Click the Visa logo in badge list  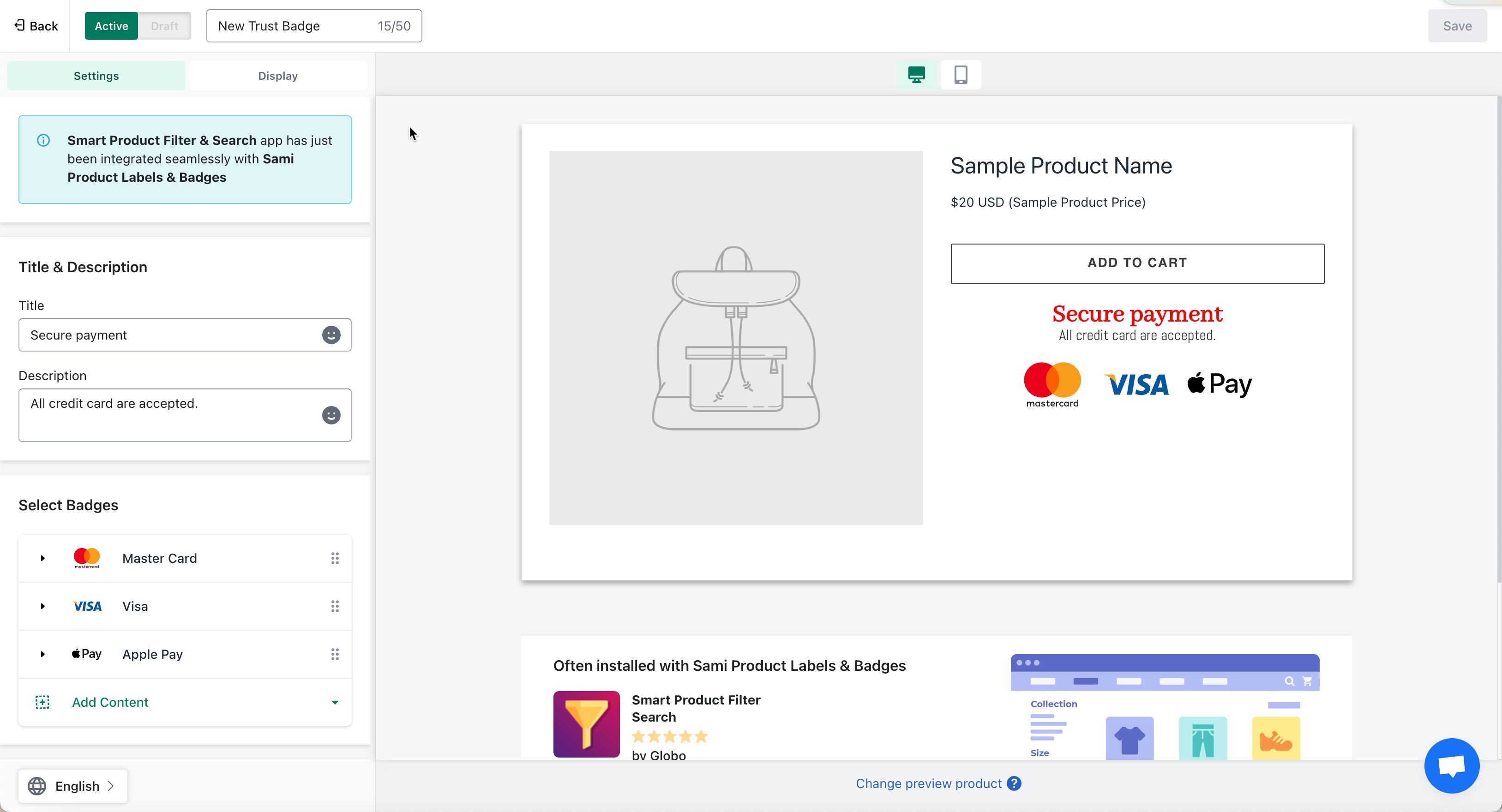pyautogui.click(x=87, y=606)
